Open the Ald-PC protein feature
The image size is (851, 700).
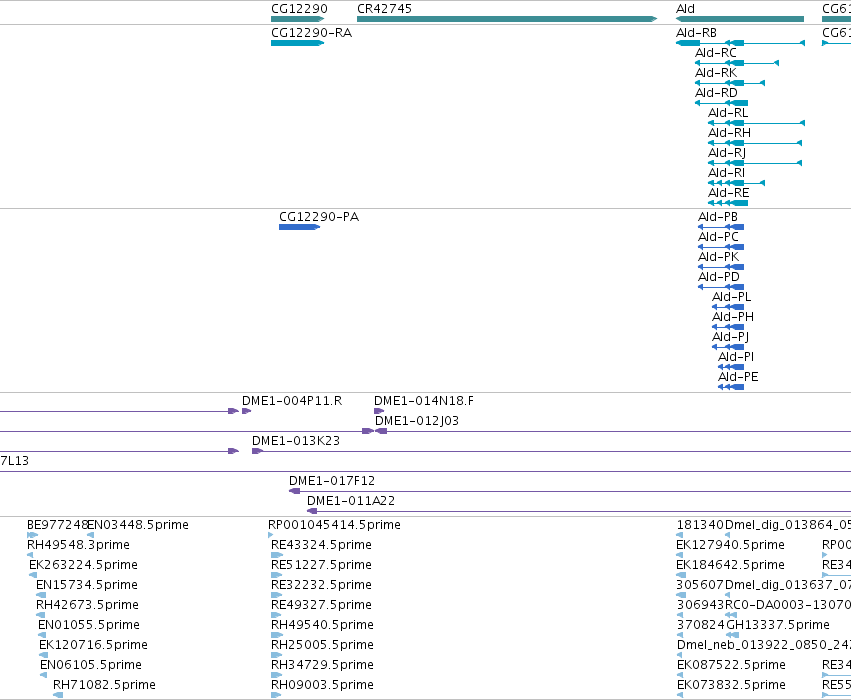pyautogui.click(x=721, y=247)
